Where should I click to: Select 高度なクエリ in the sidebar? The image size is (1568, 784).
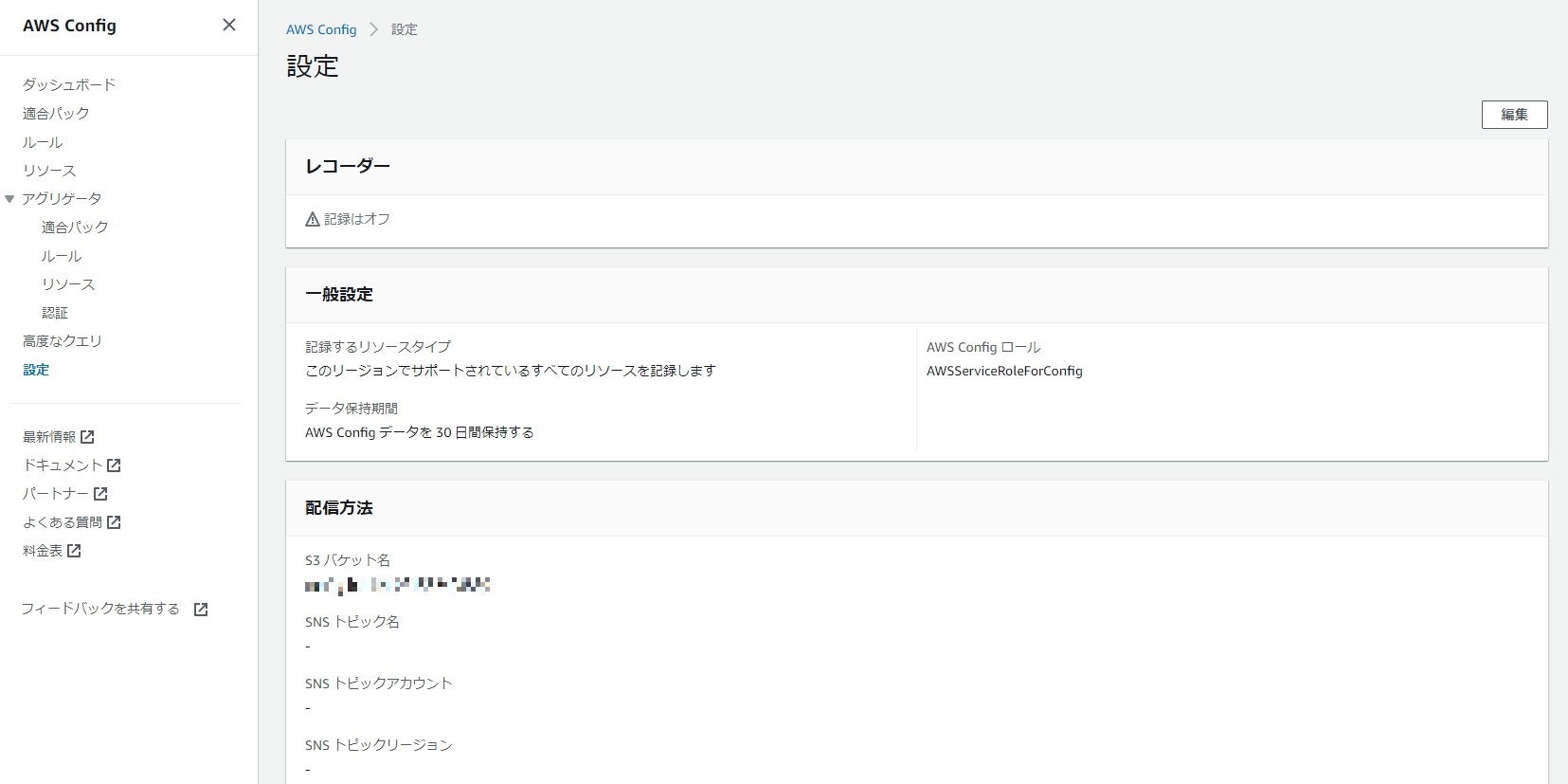[x=63, y=341]
